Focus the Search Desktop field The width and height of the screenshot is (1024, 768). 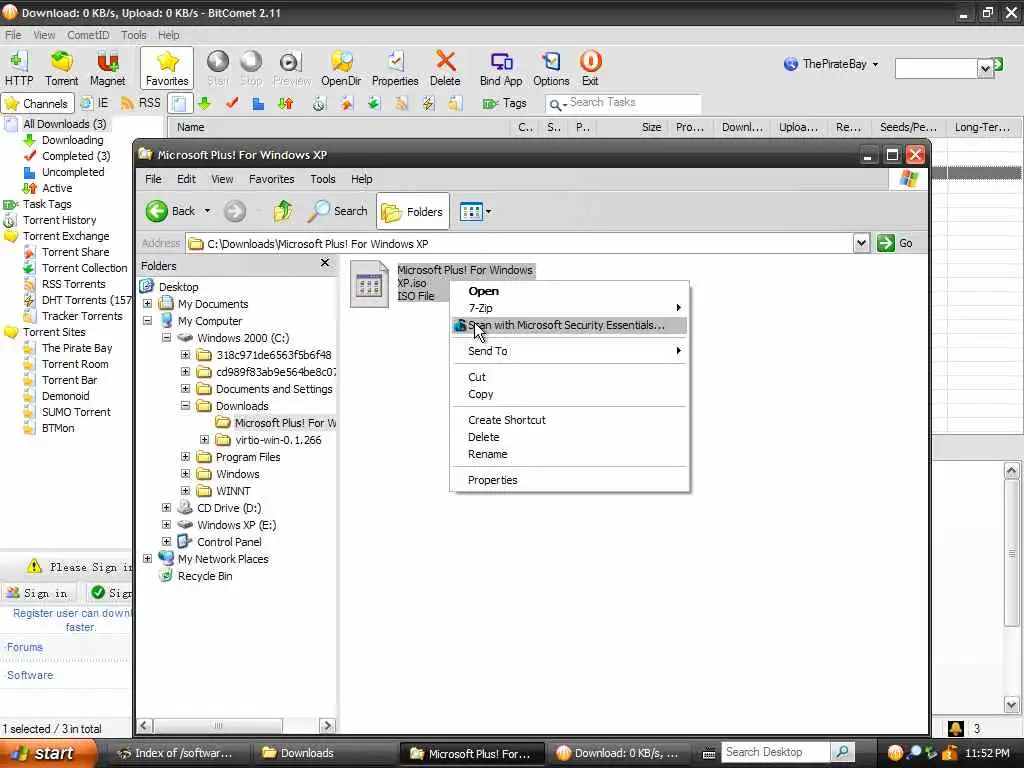pyautogui.click(x=775, y=752)
